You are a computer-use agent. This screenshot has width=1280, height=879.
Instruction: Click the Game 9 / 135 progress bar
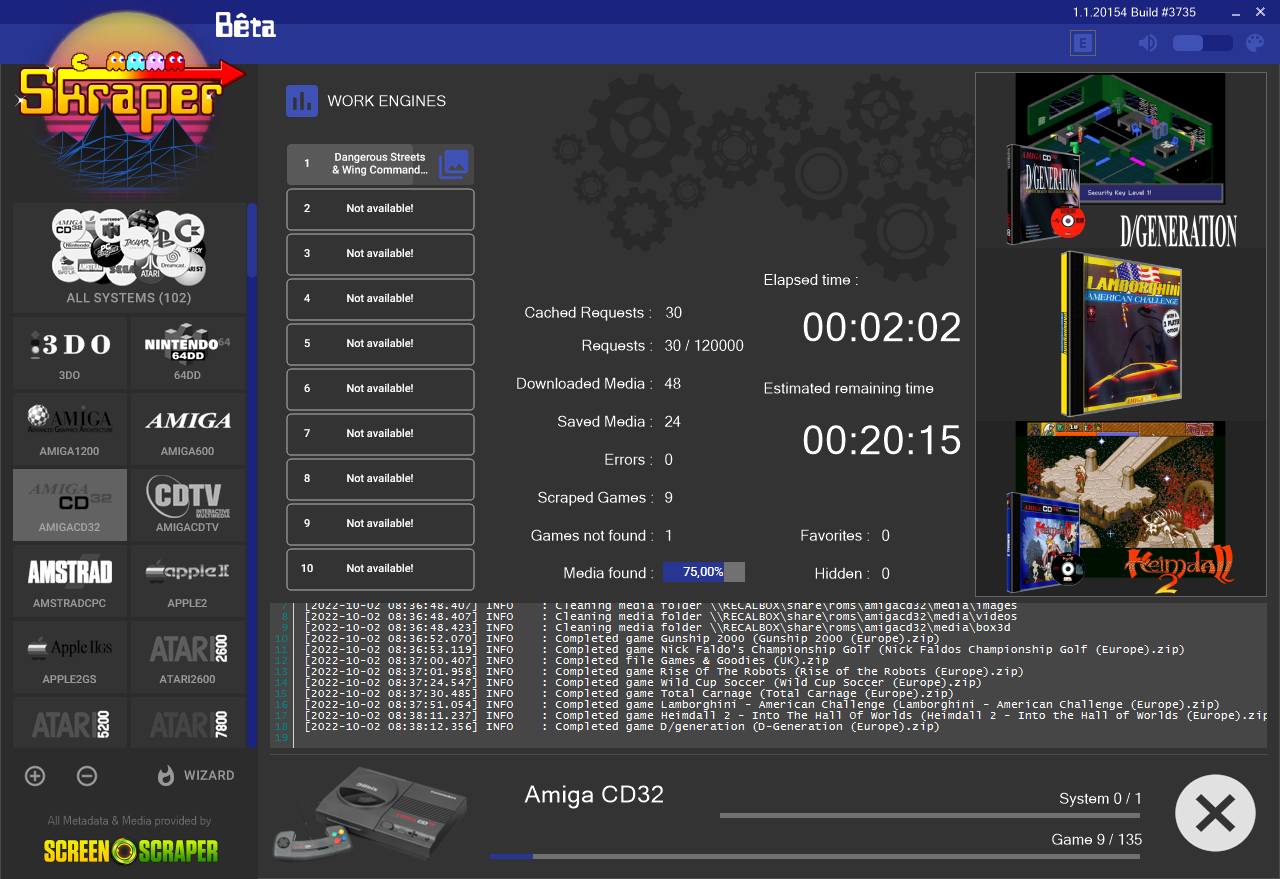(815, 856)
